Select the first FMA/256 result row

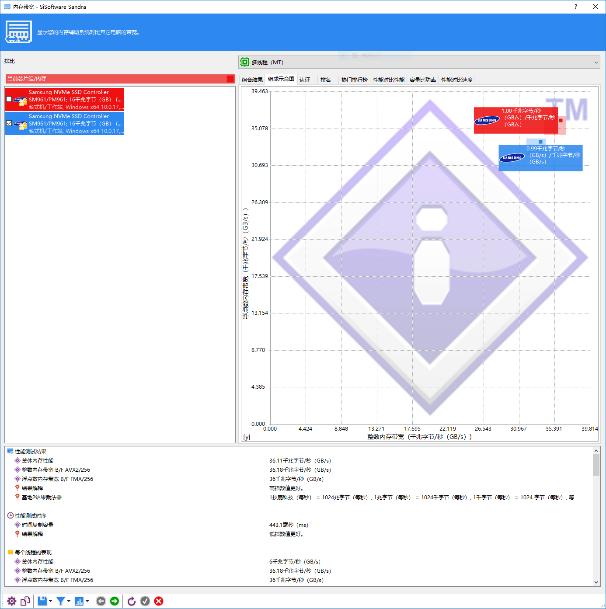pos(297,479)
